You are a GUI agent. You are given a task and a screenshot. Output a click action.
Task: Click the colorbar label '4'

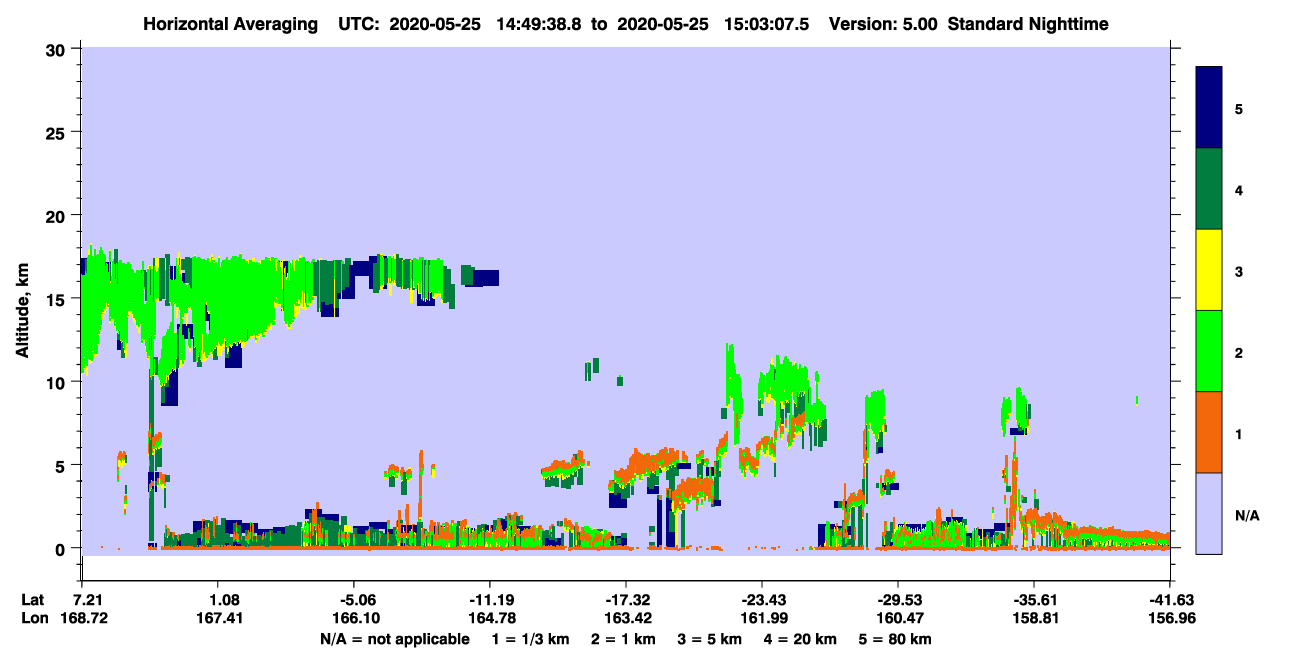click(x=1239, y=189)
